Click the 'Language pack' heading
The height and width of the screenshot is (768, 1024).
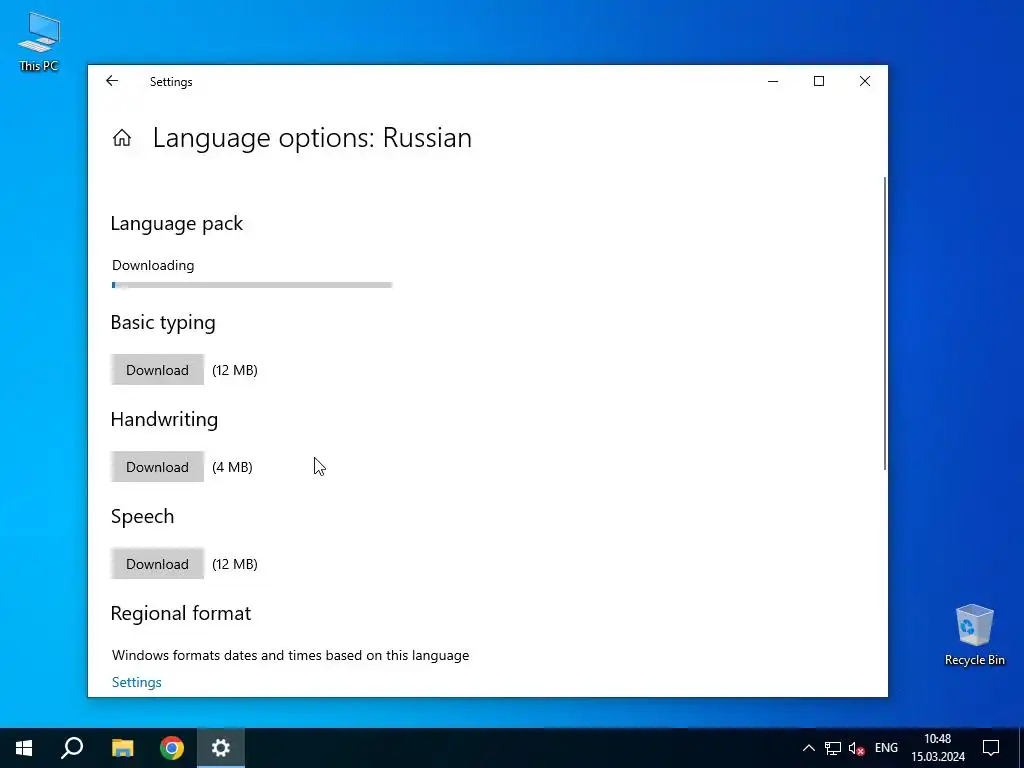pyautogui.click(x=176, y=223)
